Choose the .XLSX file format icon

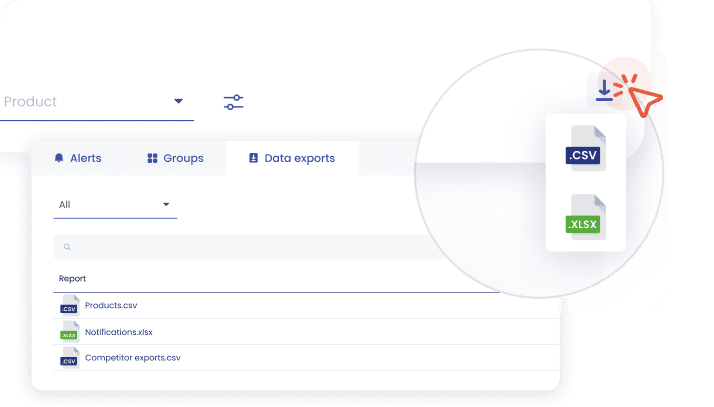click(x=585, y=218)
